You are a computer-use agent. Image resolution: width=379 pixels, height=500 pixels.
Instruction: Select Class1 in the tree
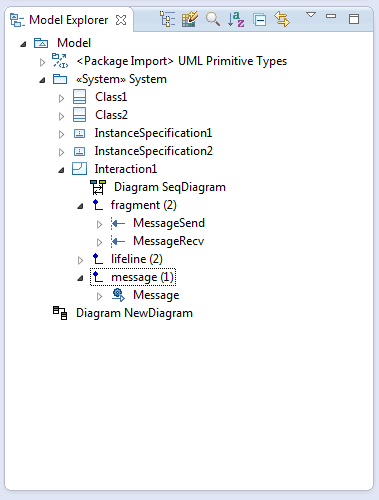click(x=111, y=97)
